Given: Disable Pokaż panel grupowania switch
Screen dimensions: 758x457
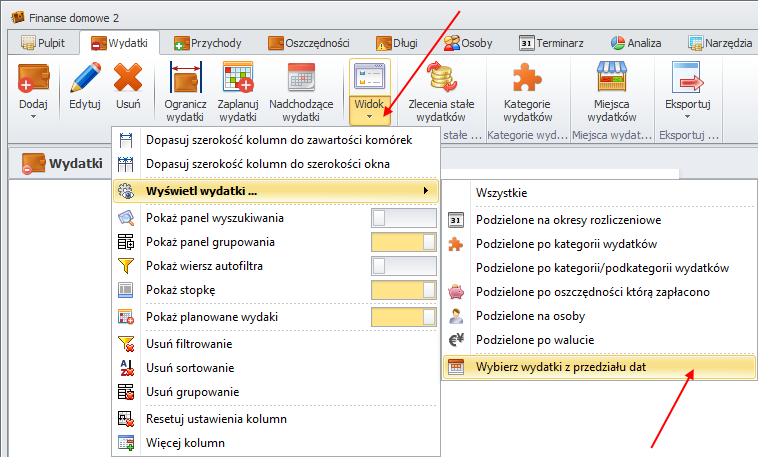Looking at the screenshot, I should pyautogui.click(x=403, y=242).
